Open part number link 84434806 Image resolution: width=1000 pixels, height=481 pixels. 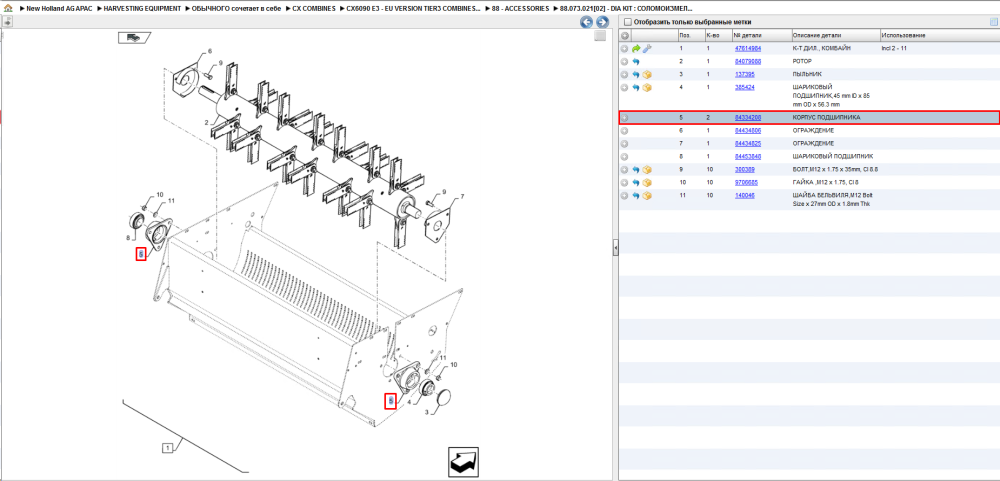(x=747, y=131)
